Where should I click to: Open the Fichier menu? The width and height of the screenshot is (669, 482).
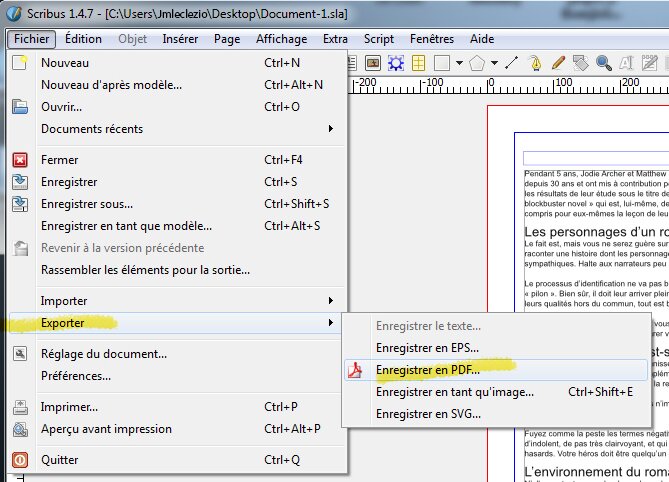pos(31,39)
